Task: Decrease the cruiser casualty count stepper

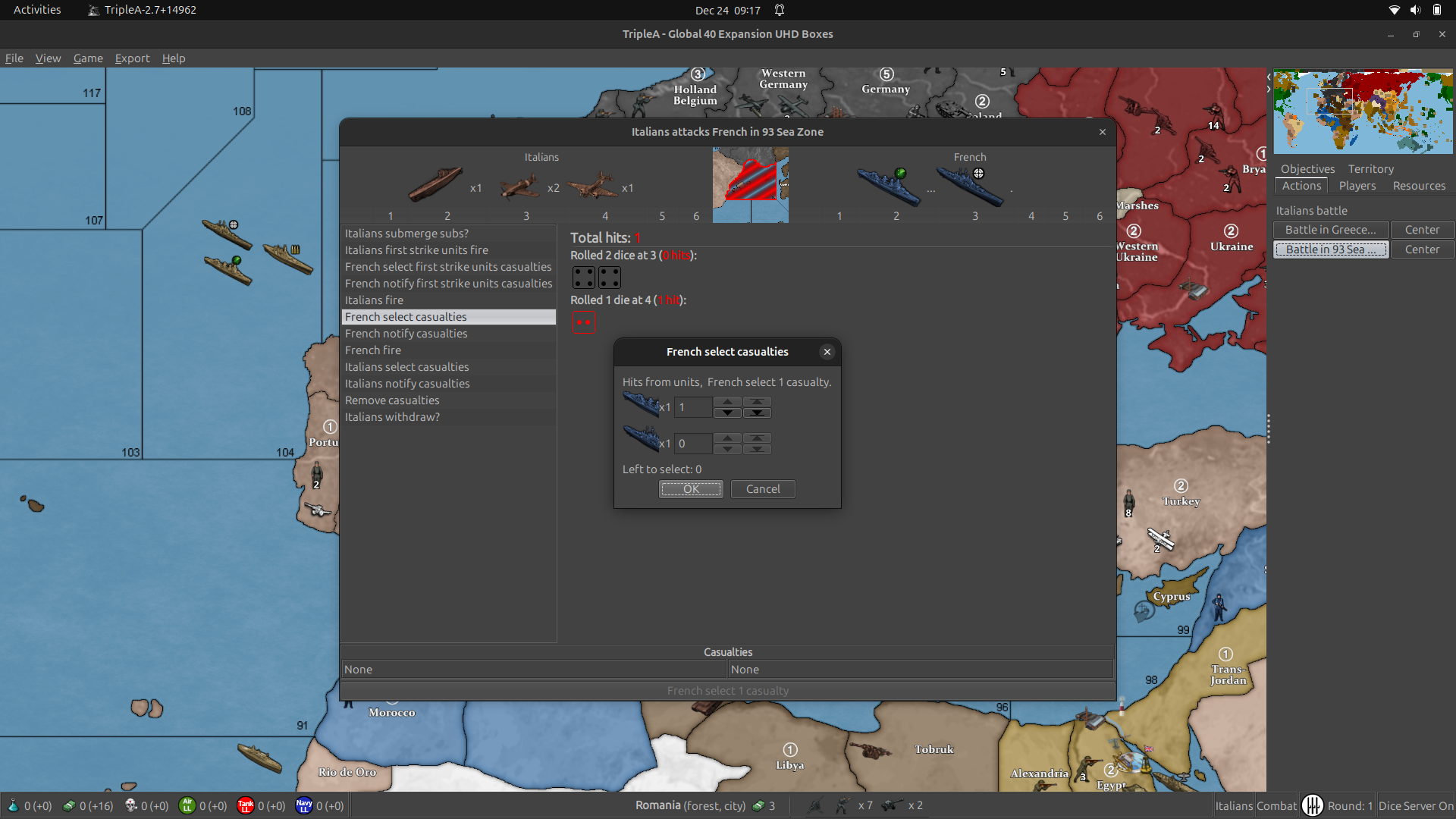Action: click(x=727, y=447)
